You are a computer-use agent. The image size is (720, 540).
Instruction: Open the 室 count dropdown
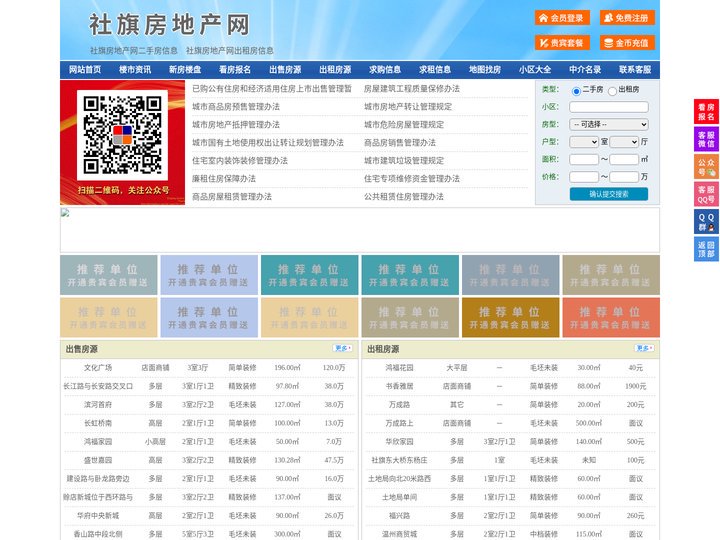[584, 142]
